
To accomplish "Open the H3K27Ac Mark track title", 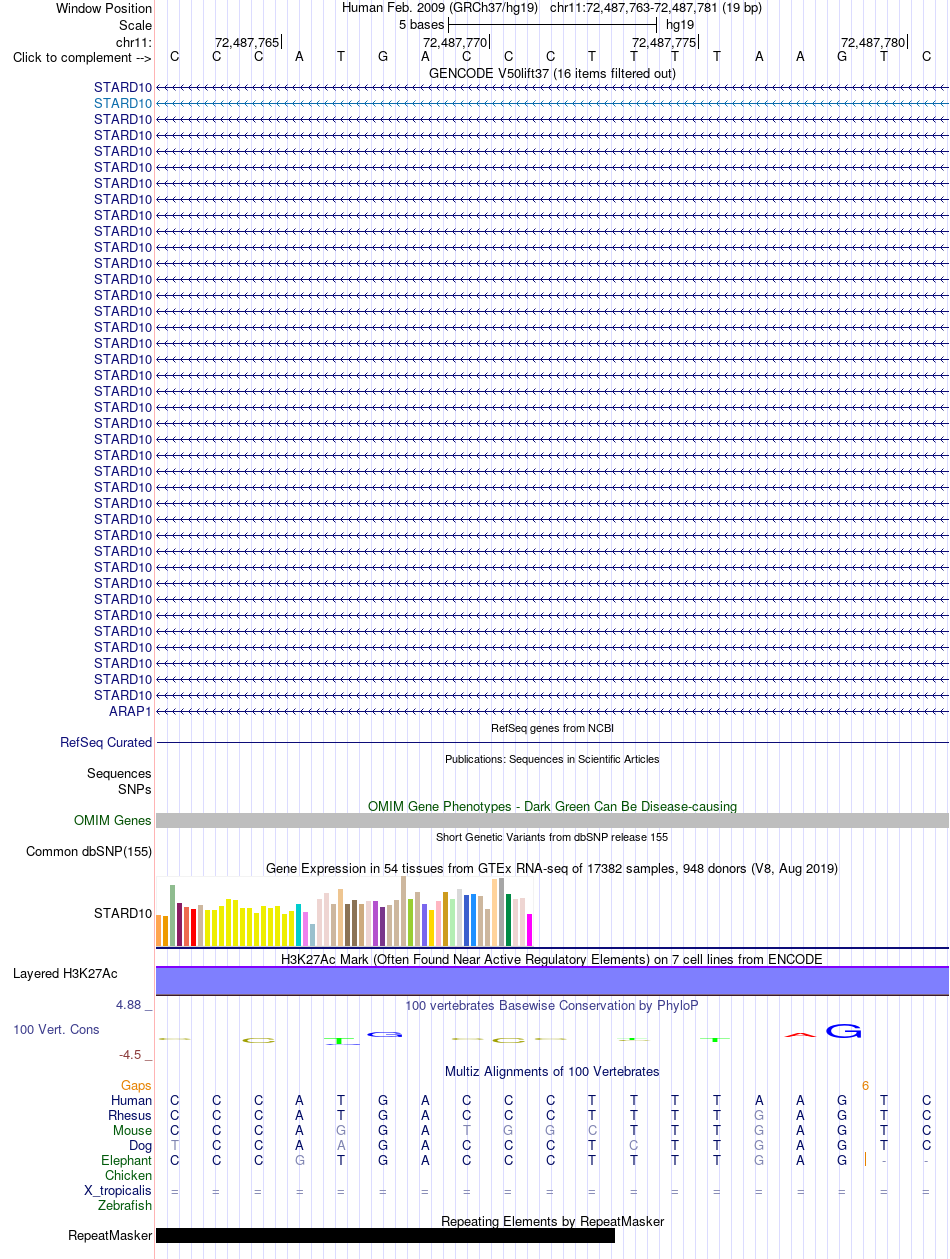I will [x=552, y=959].
